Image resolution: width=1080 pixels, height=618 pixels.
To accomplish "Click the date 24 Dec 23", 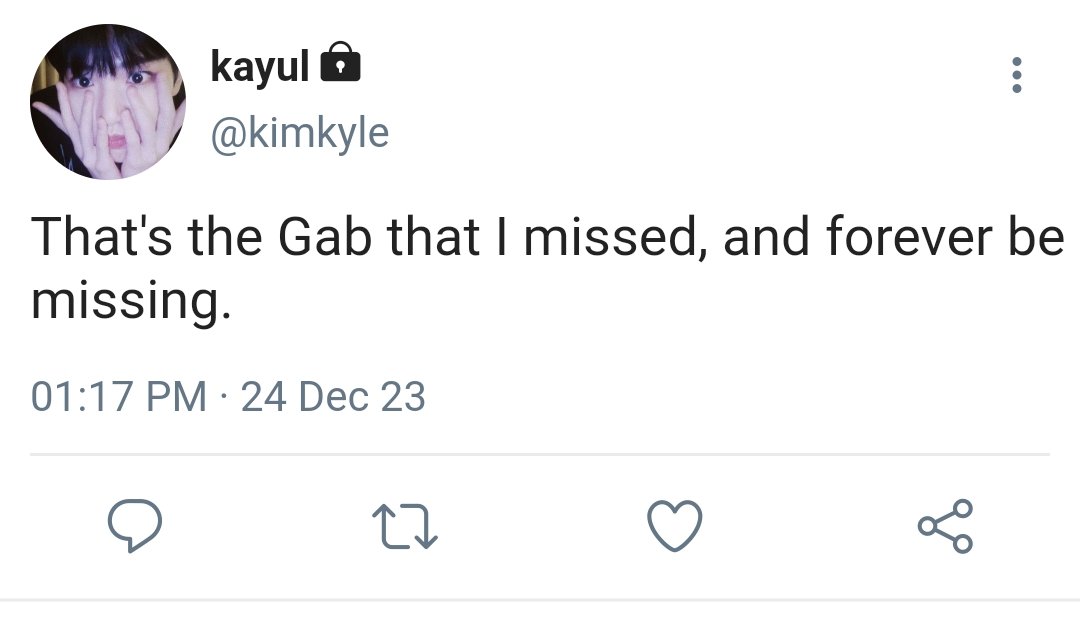I will (333, 397).
